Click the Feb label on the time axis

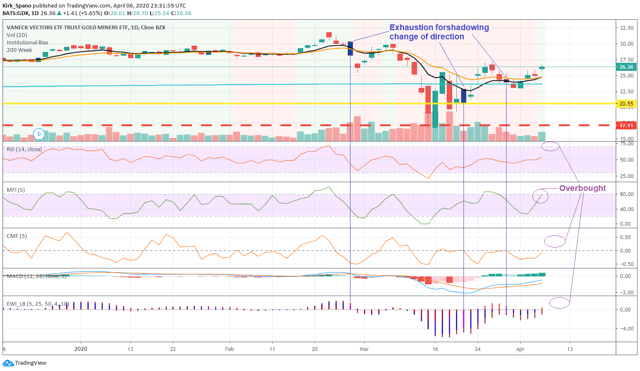click(229, 349)
